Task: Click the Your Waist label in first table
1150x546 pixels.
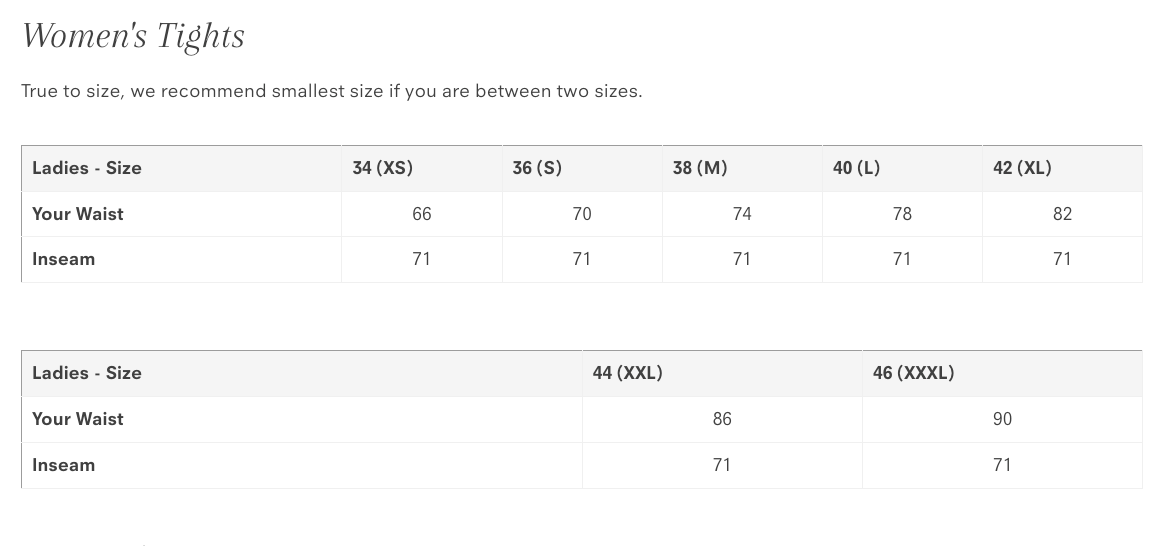Action: (78, 214)
